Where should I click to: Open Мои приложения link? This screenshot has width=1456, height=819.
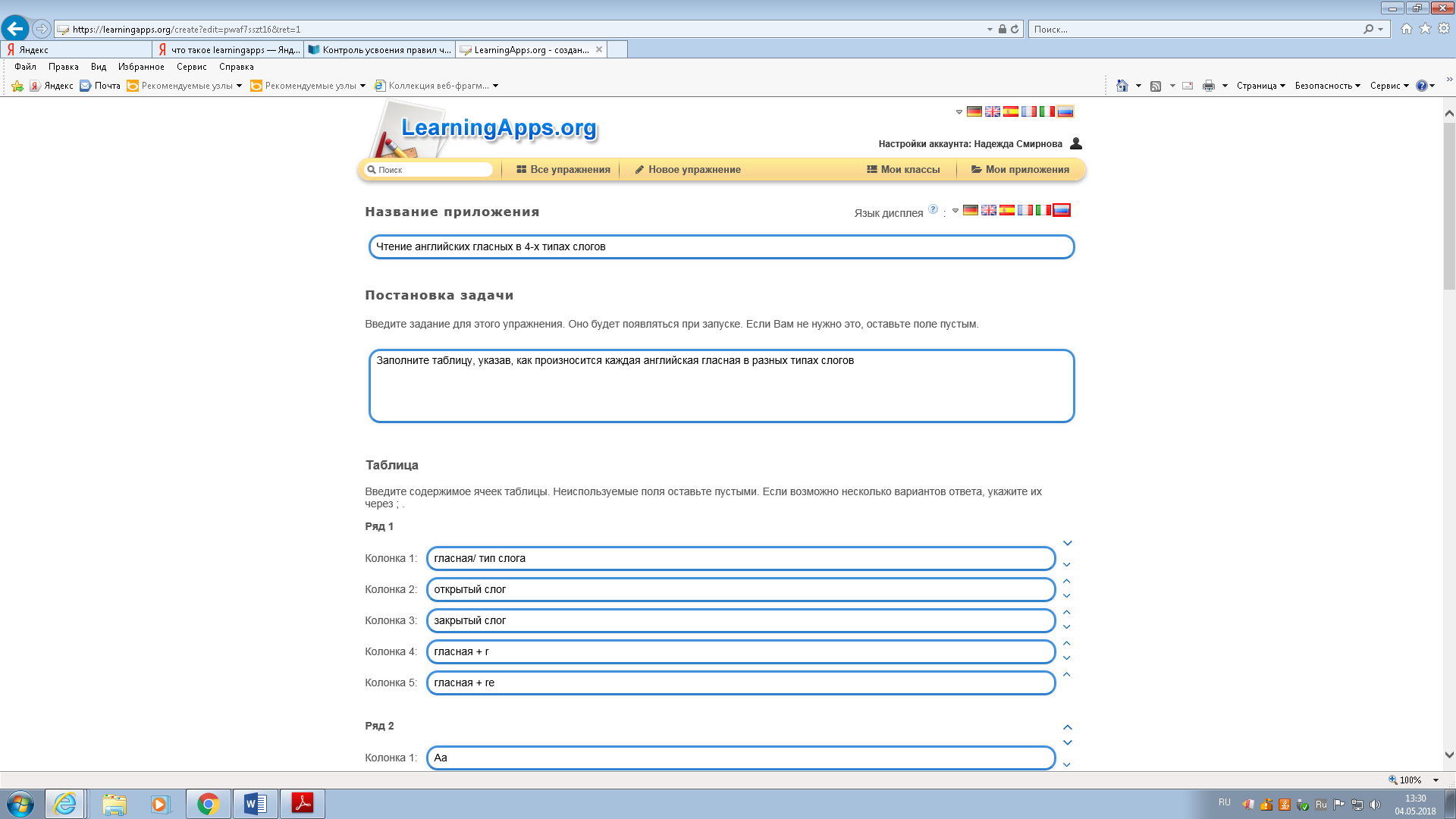click(x=1020, y=170)
